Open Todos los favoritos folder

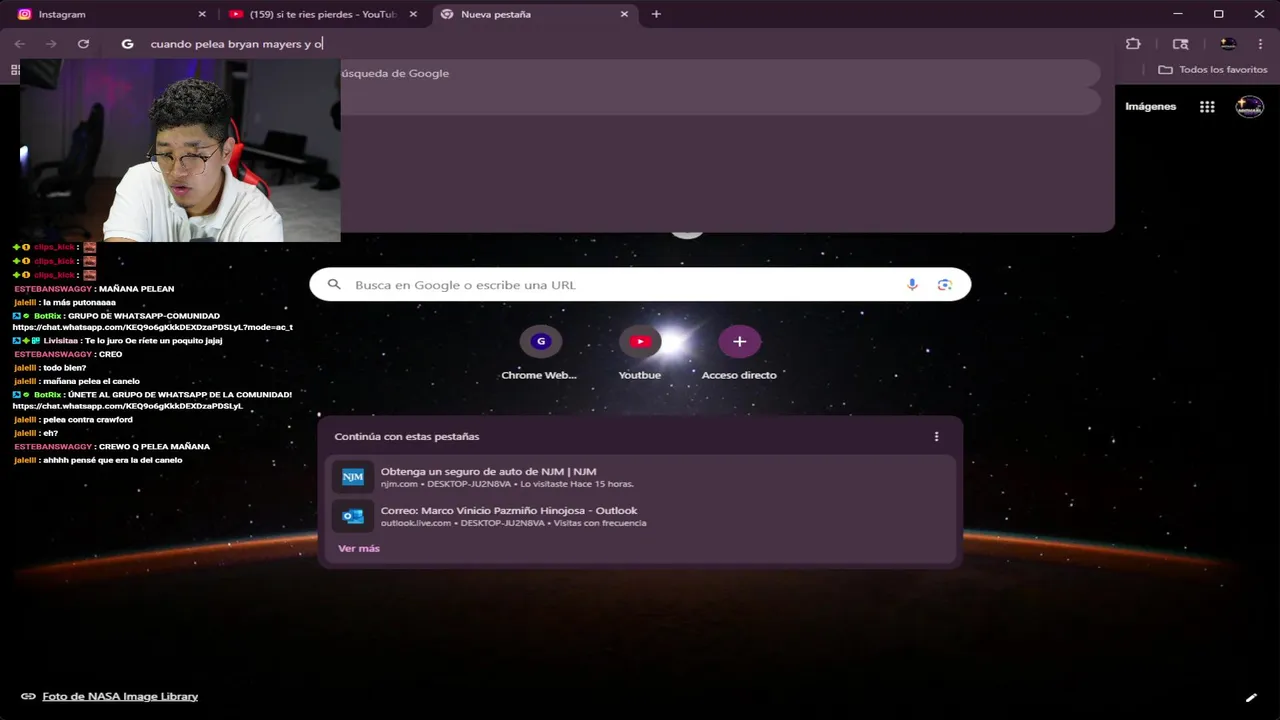pos(1212,70)
